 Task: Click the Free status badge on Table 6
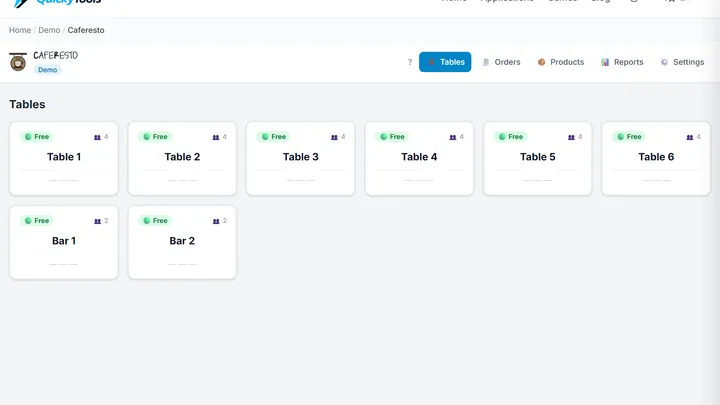tap(629, 136)
